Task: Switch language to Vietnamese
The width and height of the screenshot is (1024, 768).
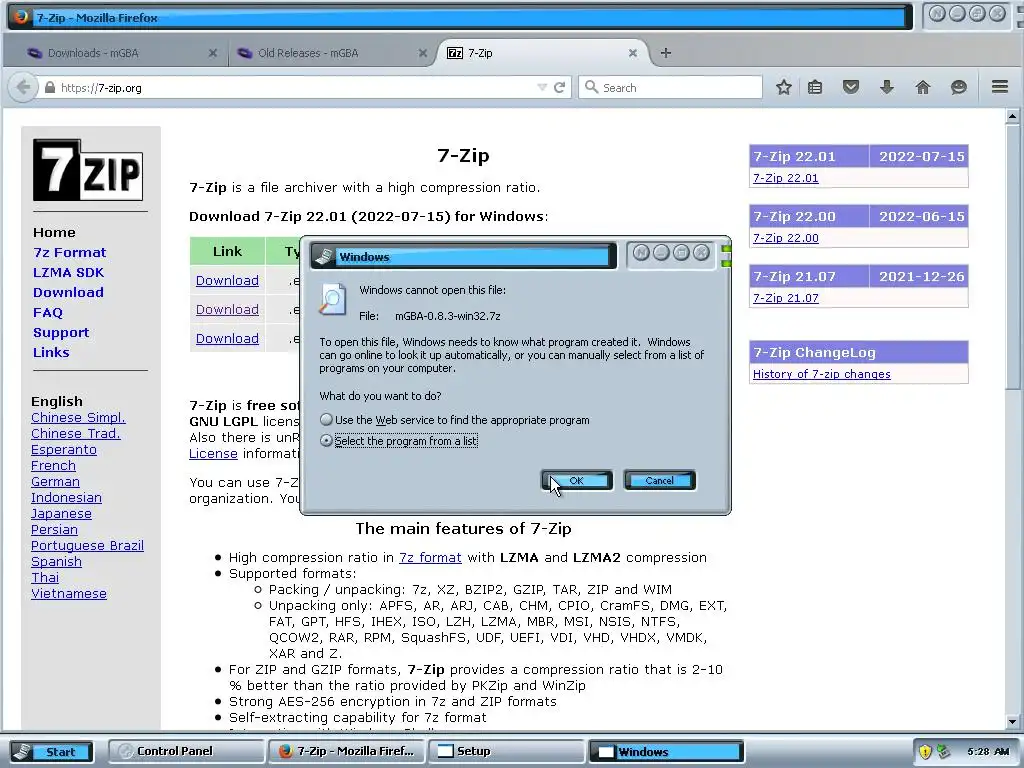Action: click(x=69, y=593)
